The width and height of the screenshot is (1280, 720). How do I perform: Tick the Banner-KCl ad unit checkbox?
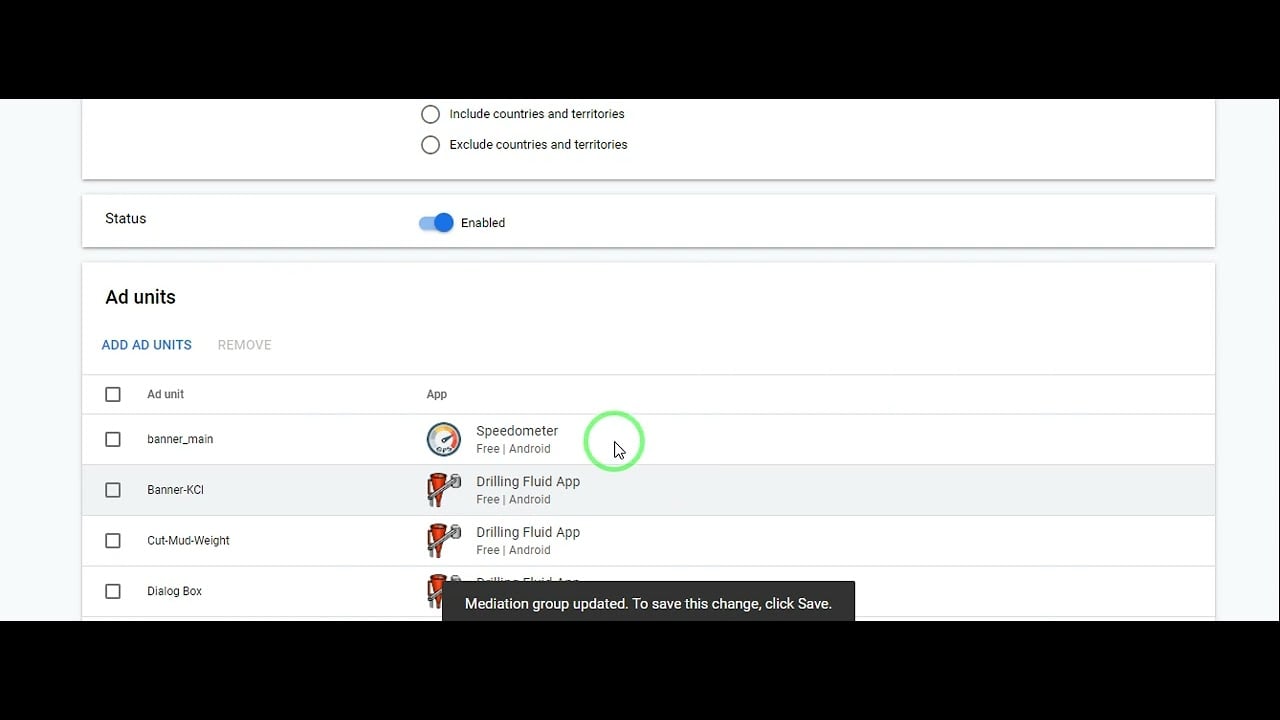[113, 490]
